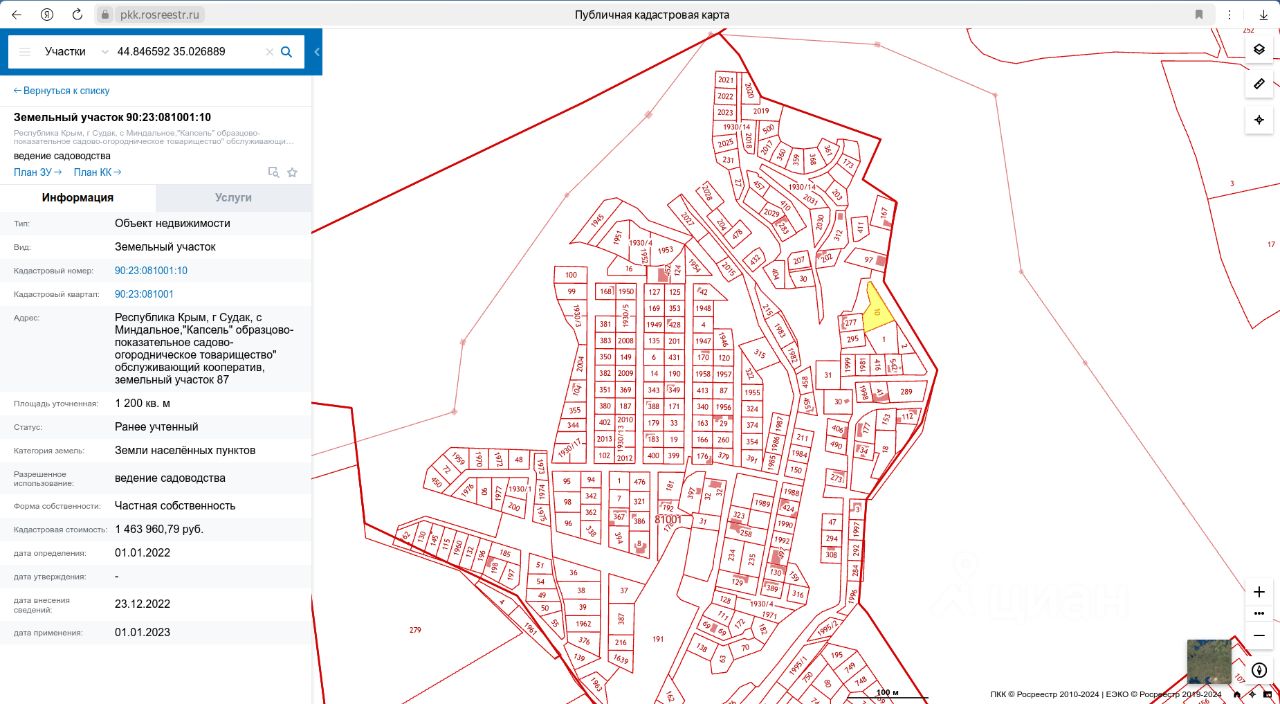The width and height of the screenshot is (1280, 704).
Task: Reload the page
Action: [x=77, y=15]
